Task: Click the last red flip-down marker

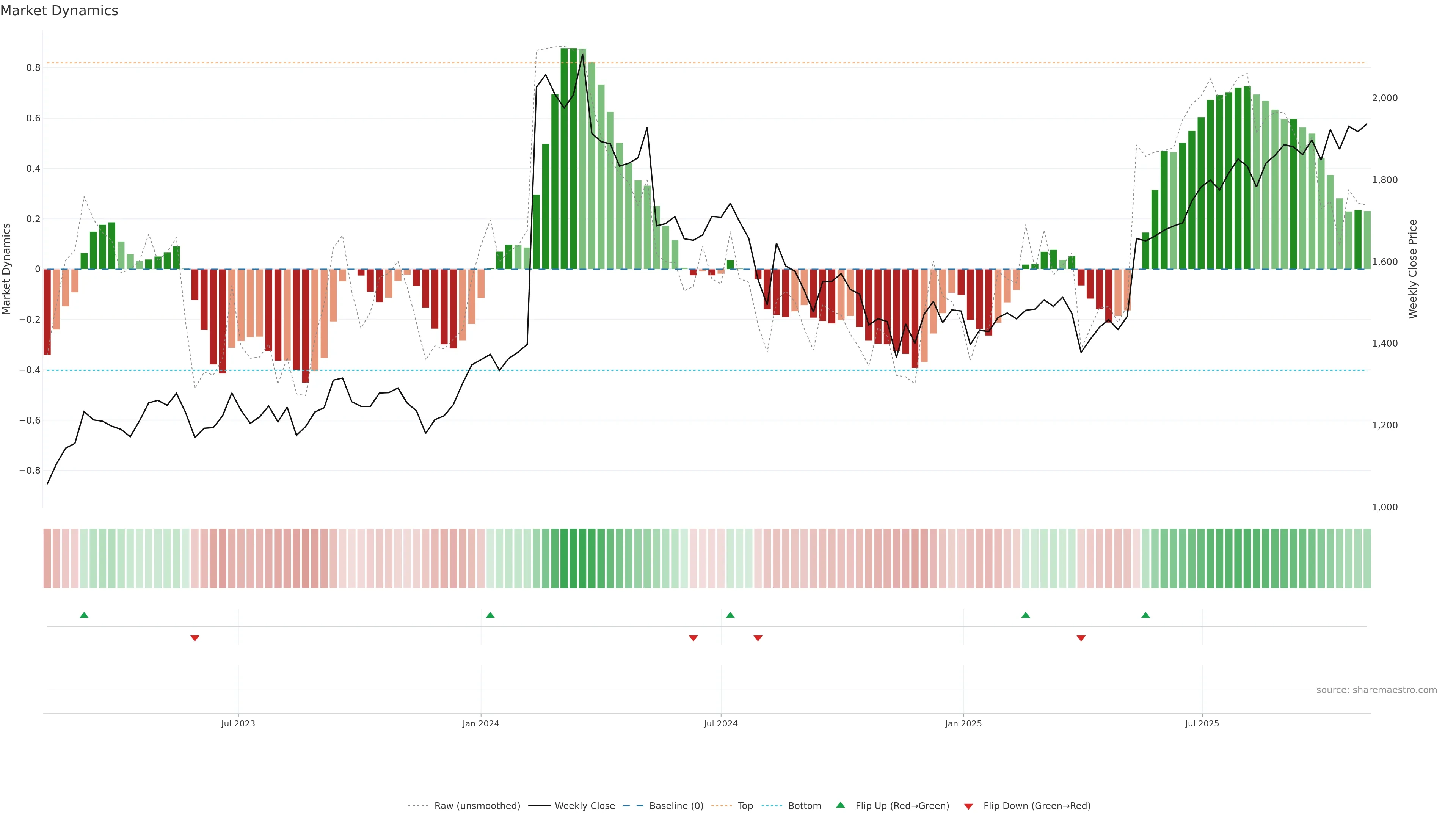Action: pos(1081,638)
